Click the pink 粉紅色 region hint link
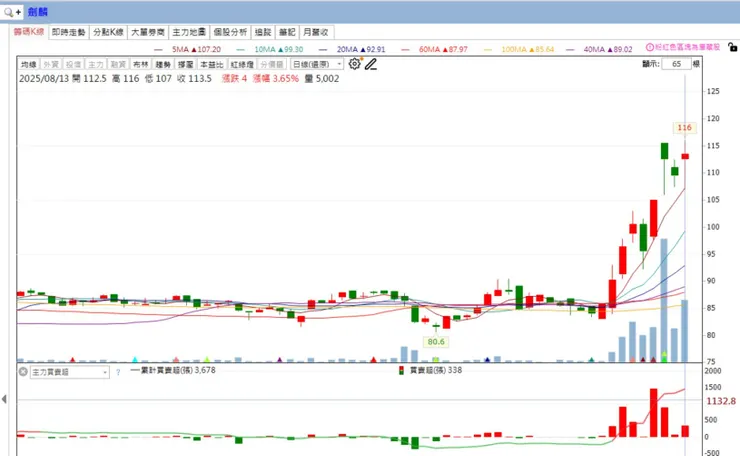This screenshot has height=456, width=740. coord(688,47)
